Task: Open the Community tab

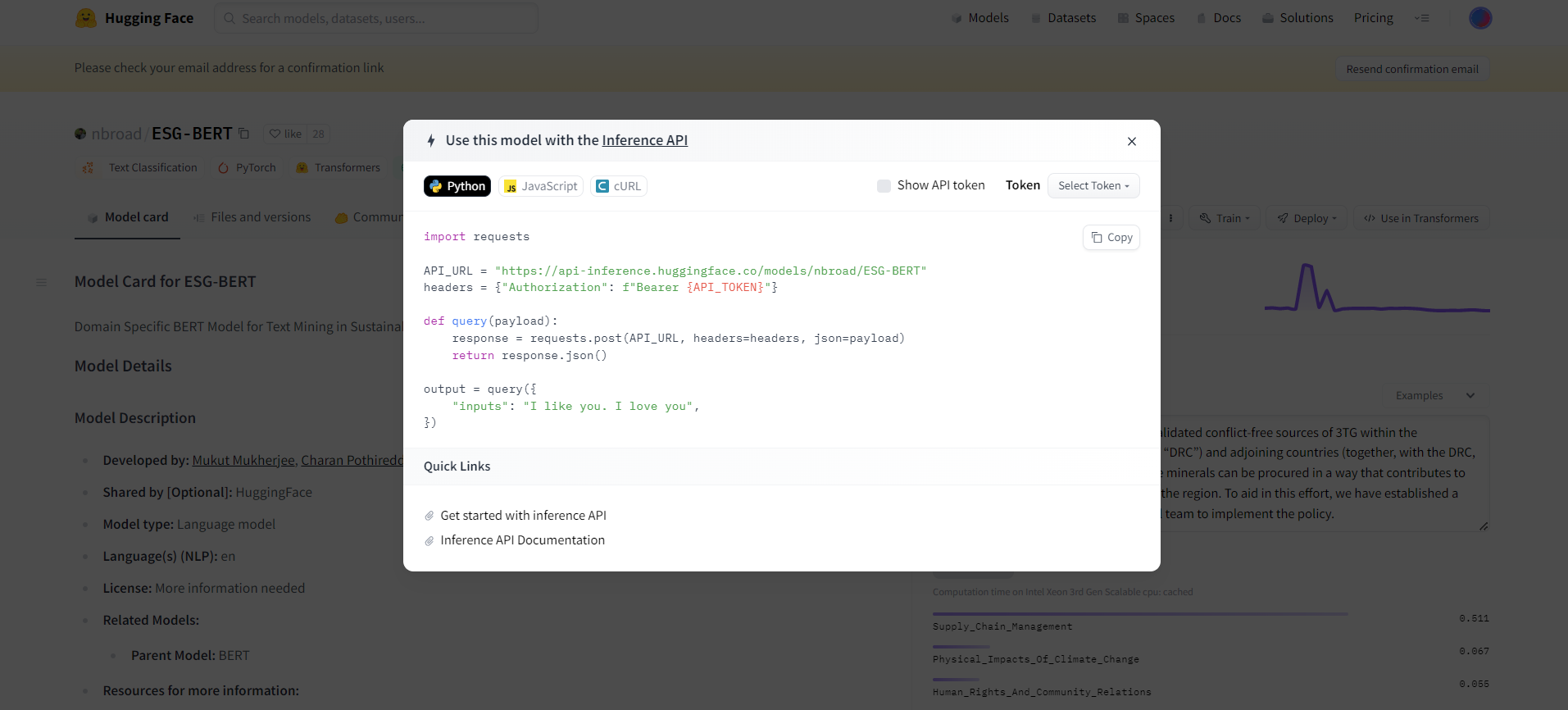Action: pyautogui.click(x=369, y=217)
